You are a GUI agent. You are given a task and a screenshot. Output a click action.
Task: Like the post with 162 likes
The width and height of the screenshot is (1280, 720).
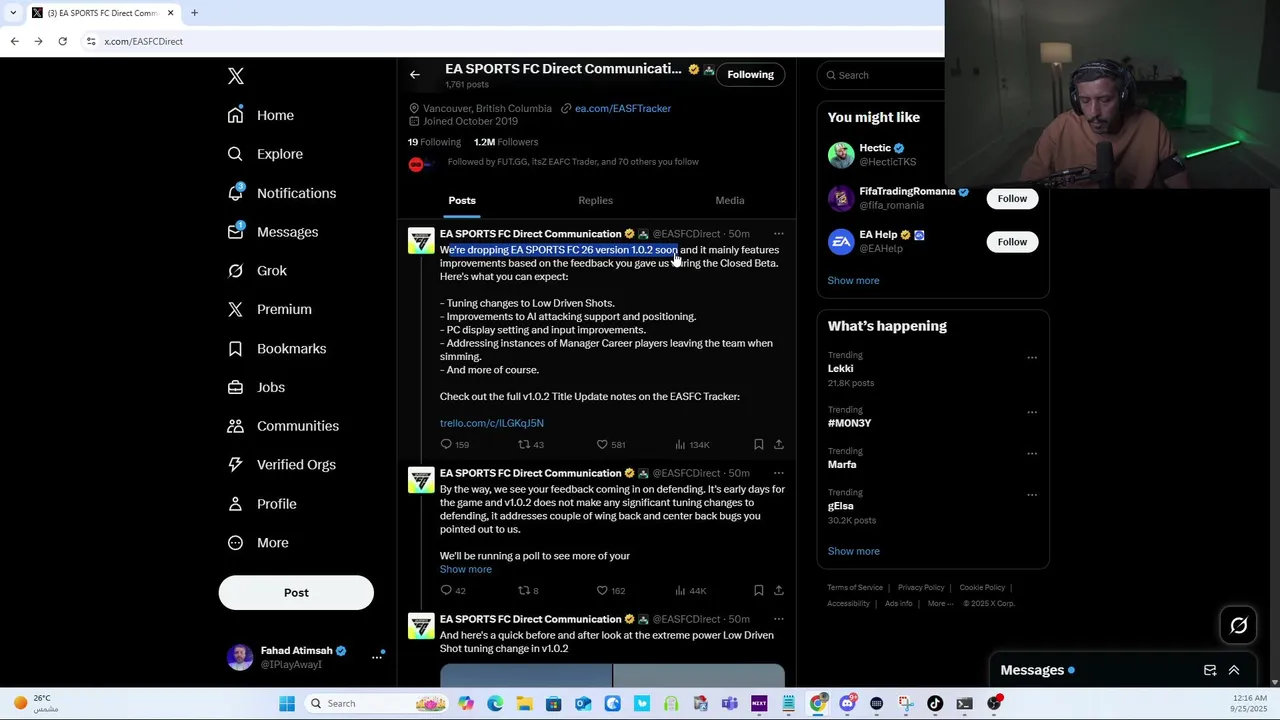click(x=611, y=590)
